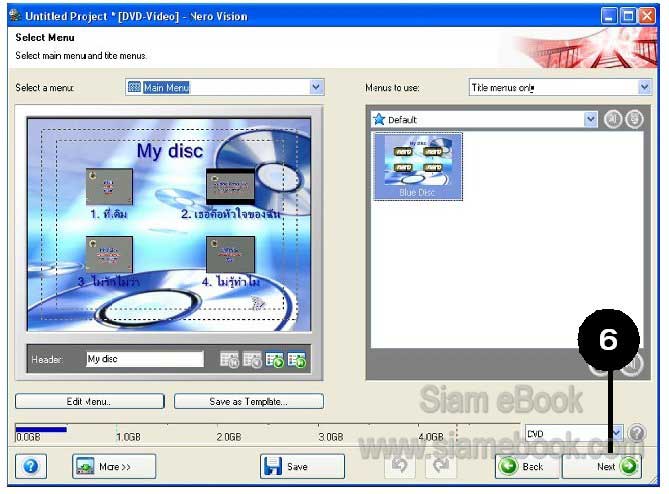Screen dimensions: 669x494
Task: Click Save as Template button
Action: [249, 401]
